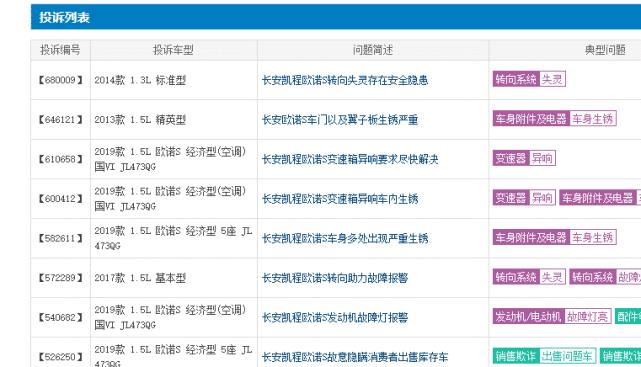Click 变速器 异响 tag in row 600412

[524, 198]
